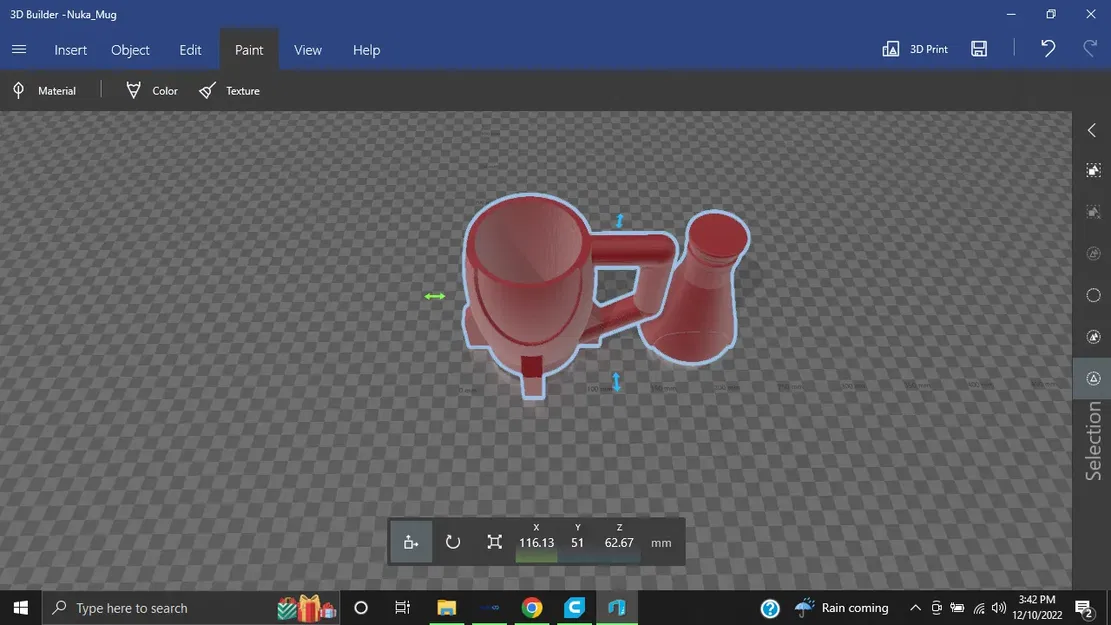
Task: Open the Insert menu tab
Action: pyautogui.click(x=71, y=50)
